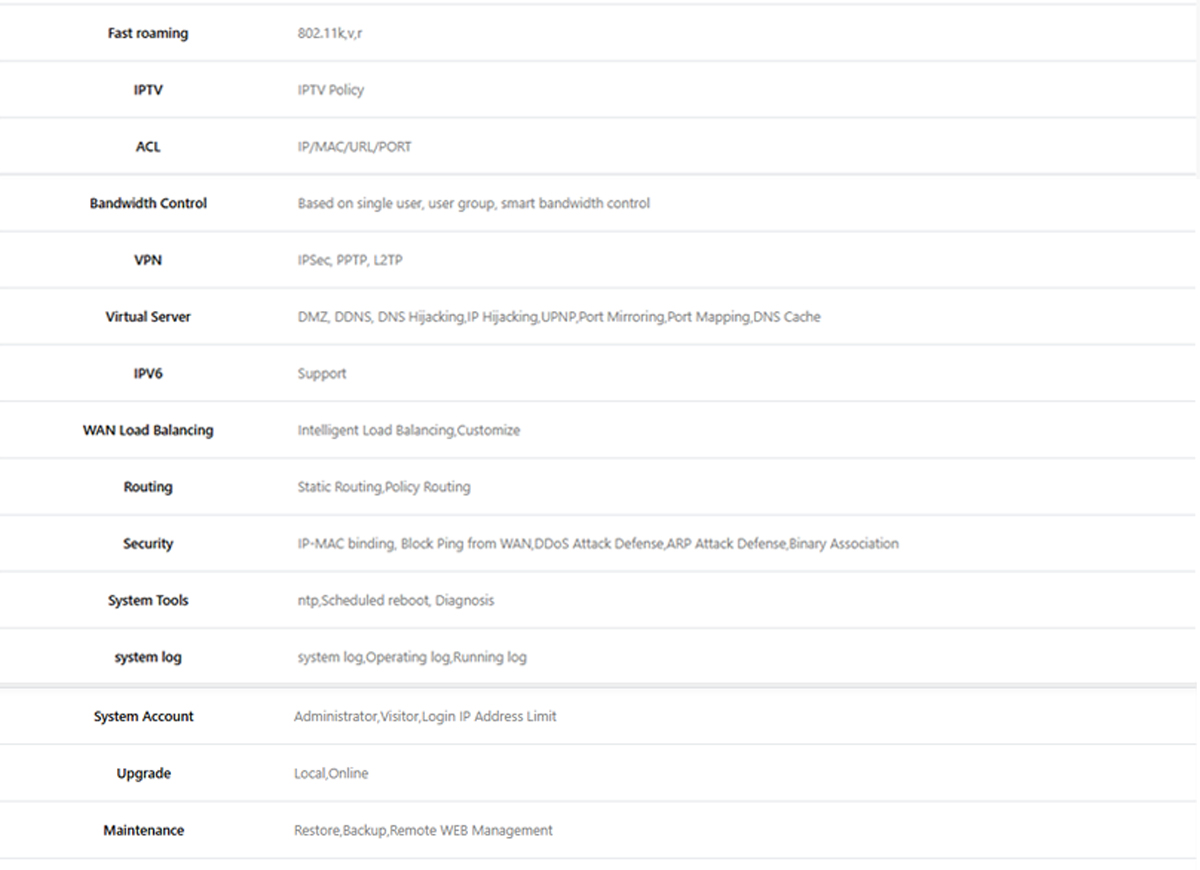This screenshot has width=1200, height=870.
Task: Click the WAN Load Balancing label
Action: (148, 430)
